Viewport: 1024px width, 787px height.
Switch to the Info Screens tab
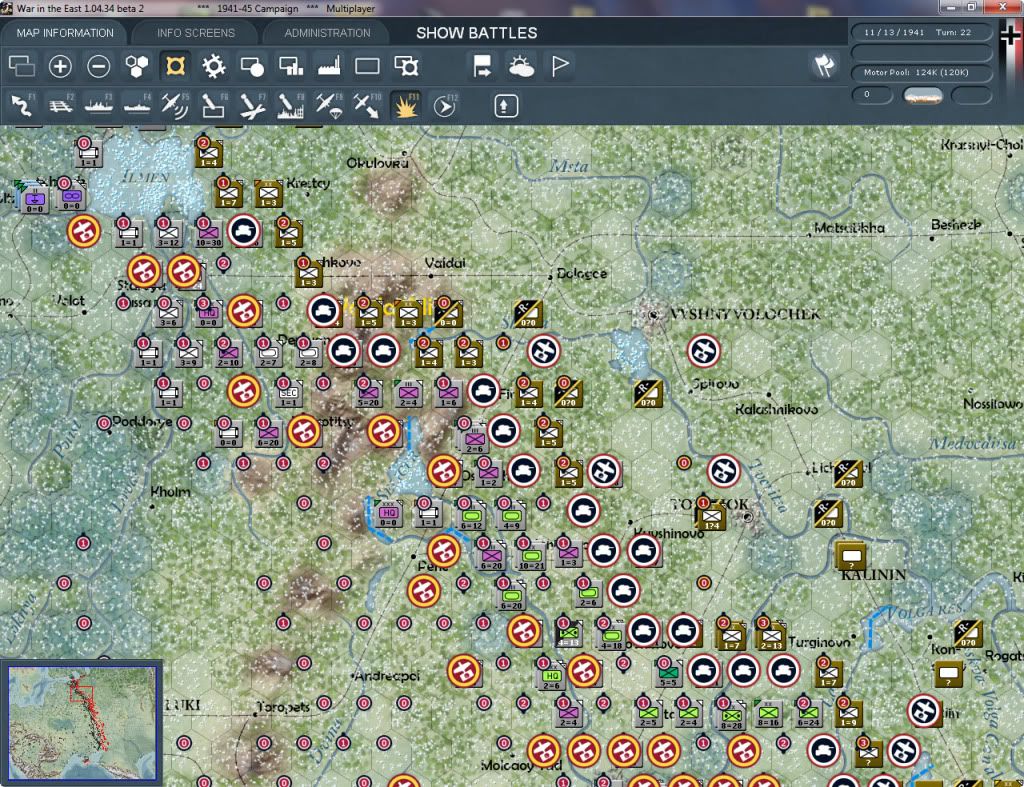195,33
